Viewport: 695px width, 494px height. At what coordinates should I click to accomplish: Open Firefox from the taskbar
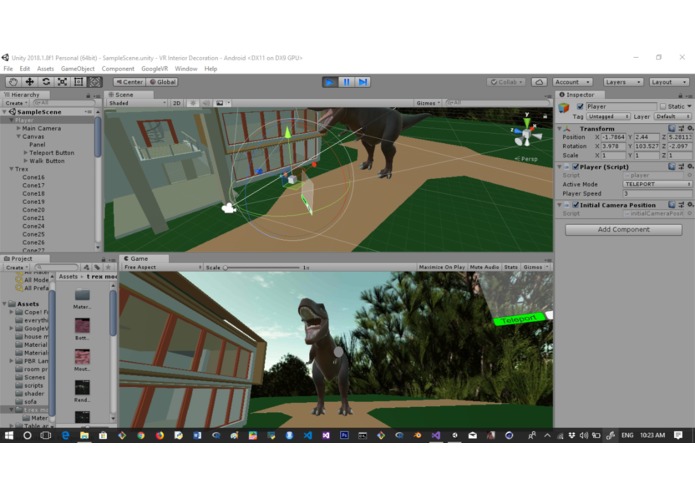(x=160, y=436)
